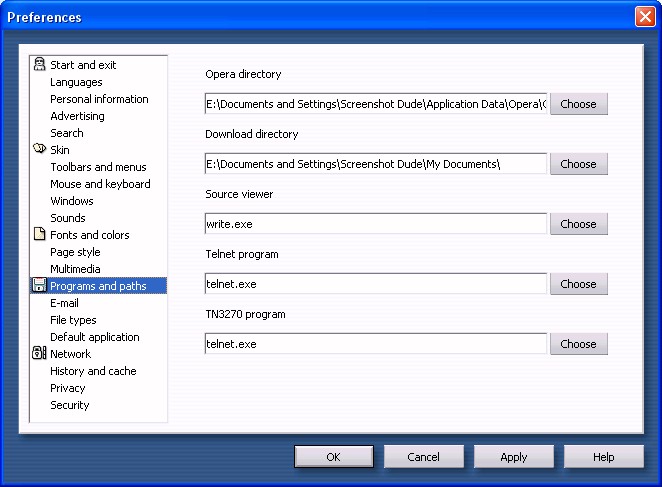Screen dimensions: 662x487
Task: Click the Skin category icon
Action: 39,149
